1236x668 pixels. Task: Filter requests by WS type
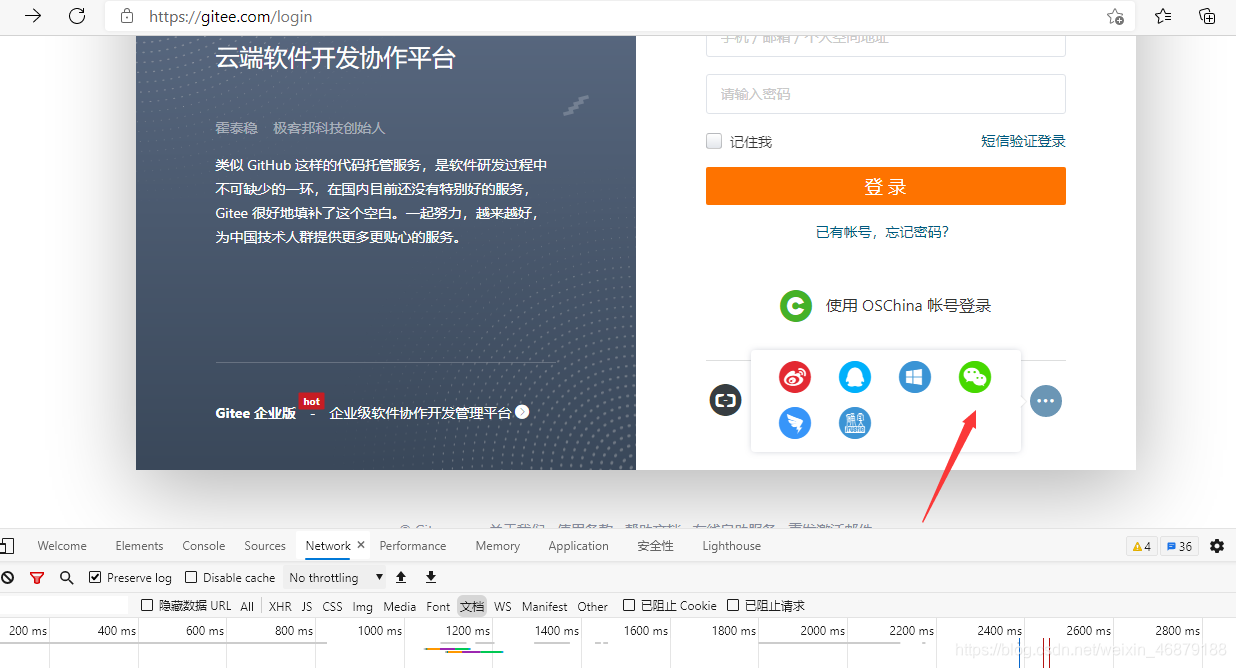click(x=503, y=606)
